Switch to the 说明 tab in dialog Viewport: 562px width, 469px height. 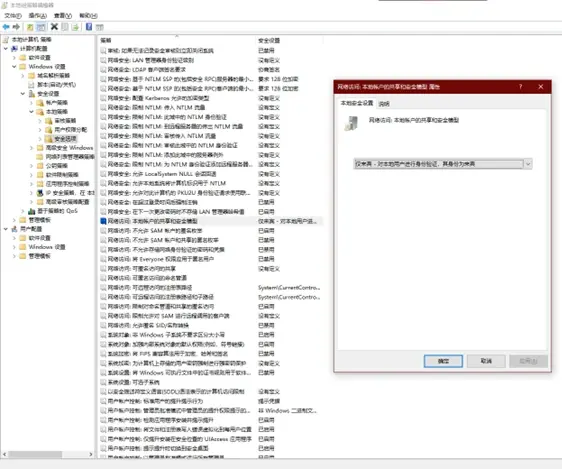tap(384, 104)
